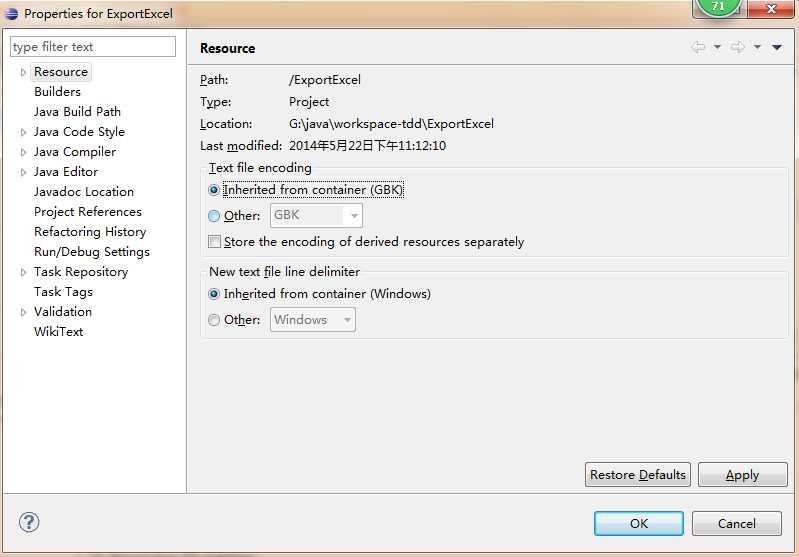Image resolution: width=799 pixels, height=557 pixels.
Task: Open the forward history dropdown arrow
Action: click(758, 47)
